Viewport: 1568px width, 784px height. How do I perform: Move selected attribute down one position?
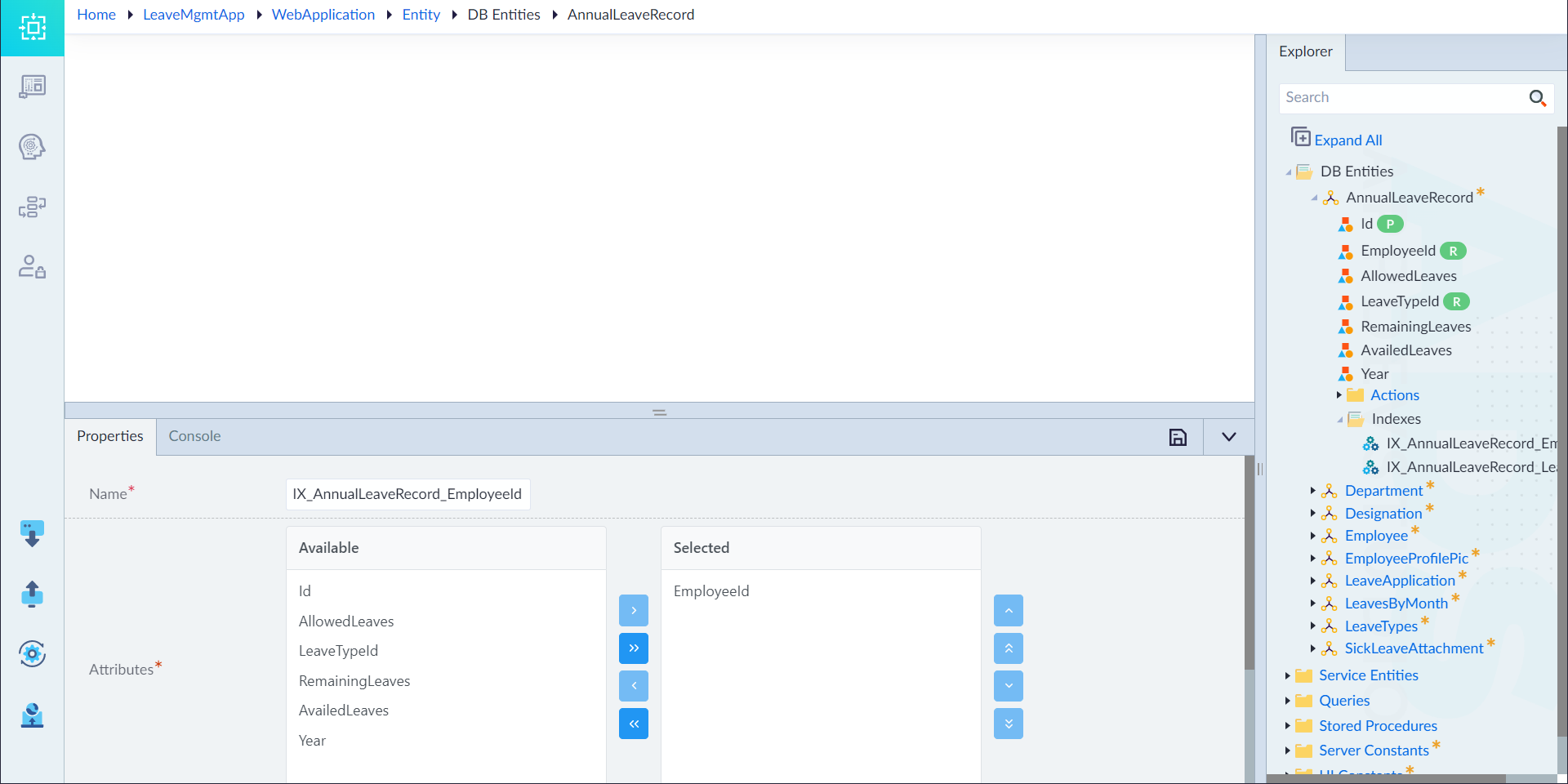point(1009,686)
